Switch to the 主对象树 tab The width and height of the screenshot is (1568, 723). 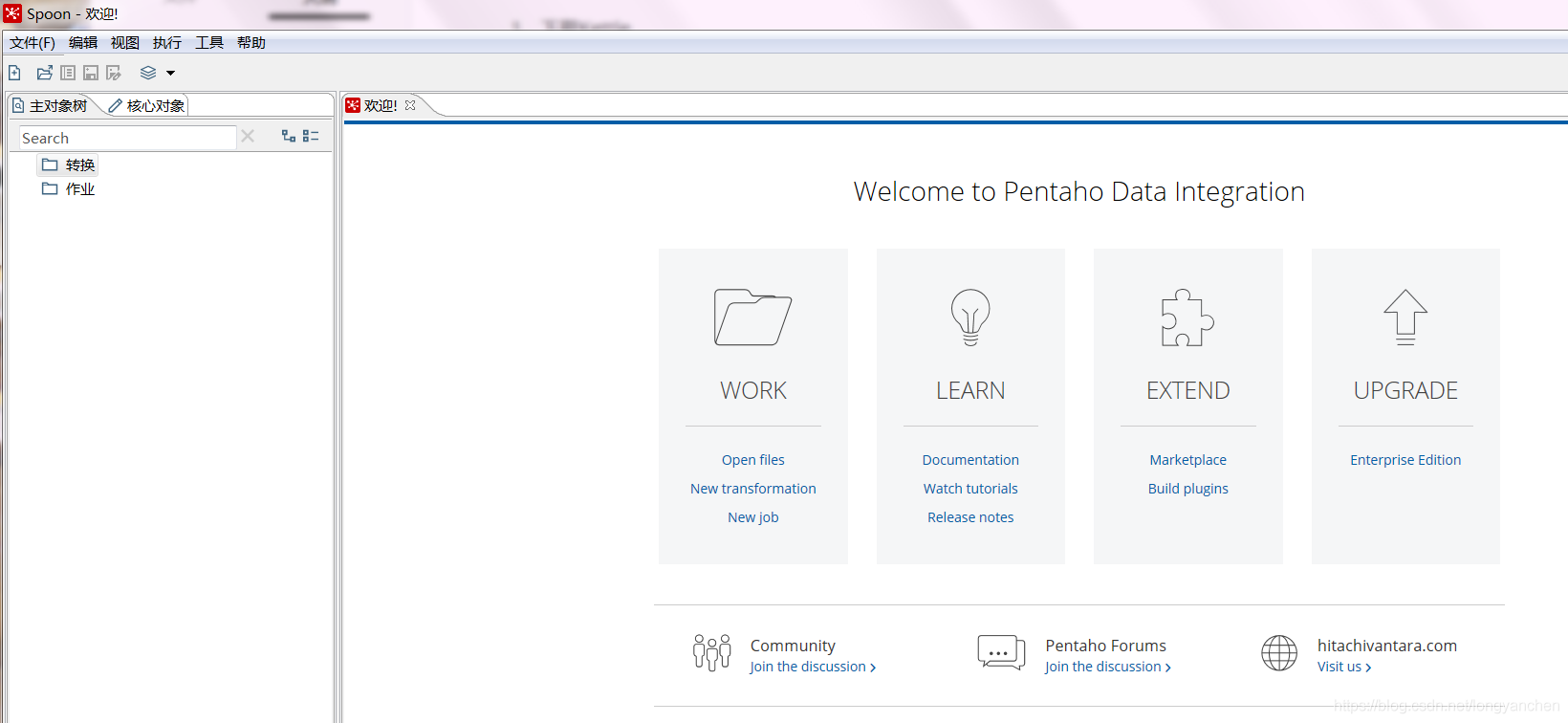click(x=51, y=105)
